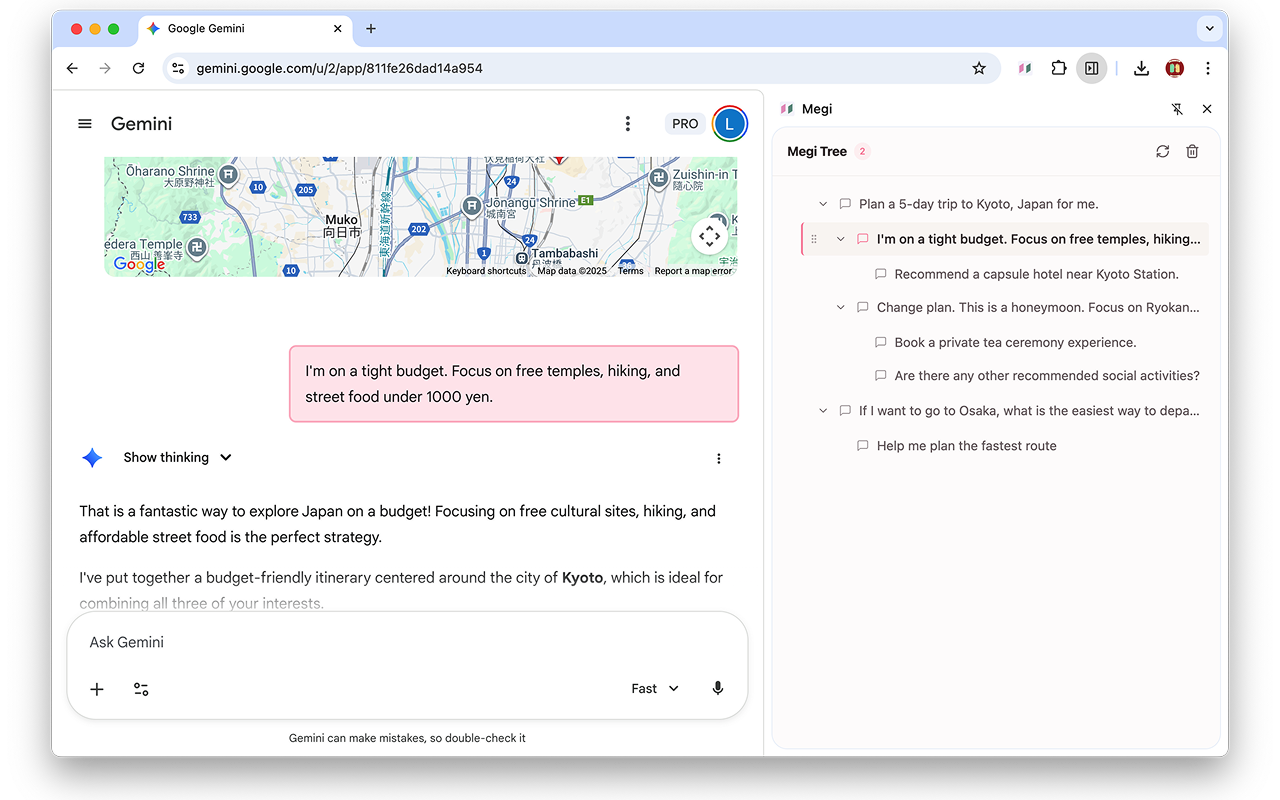This screenshot has height=800, width=1280.
Task: Close the Google Gemini tab
Action: pos(338,29)
